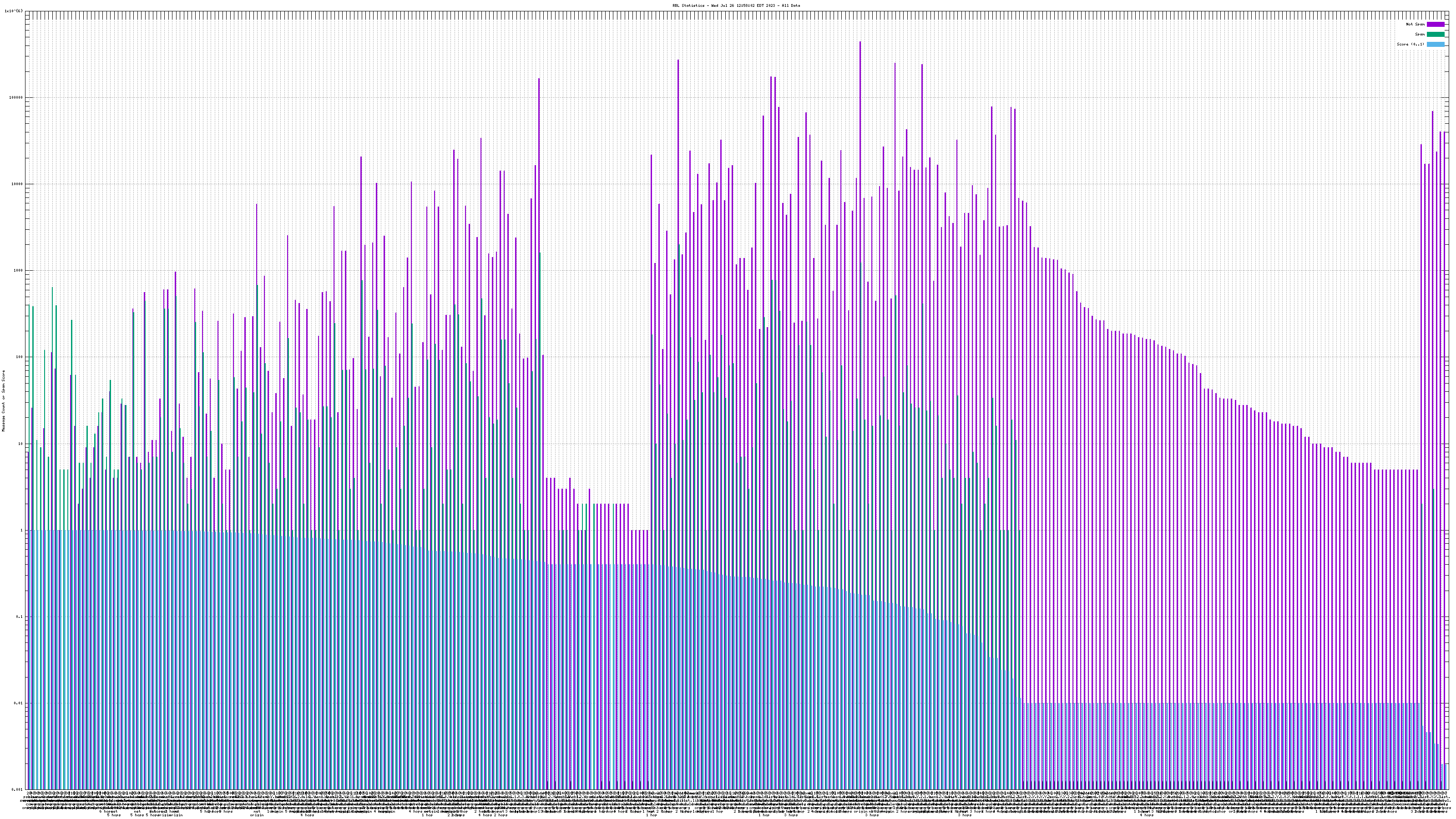Click the 1x10^(6) y-axis label
Viewport: 1456px width, 819px height.
(14, 11)
